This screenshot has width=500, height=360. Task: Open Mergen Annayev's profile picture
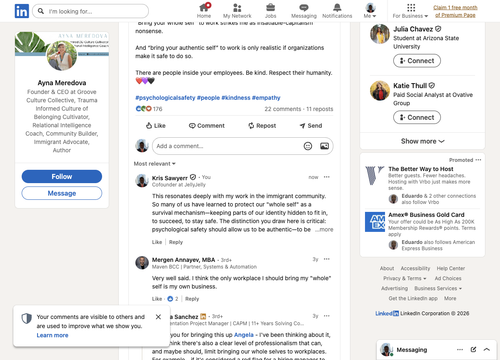click(x=142, y=263)
